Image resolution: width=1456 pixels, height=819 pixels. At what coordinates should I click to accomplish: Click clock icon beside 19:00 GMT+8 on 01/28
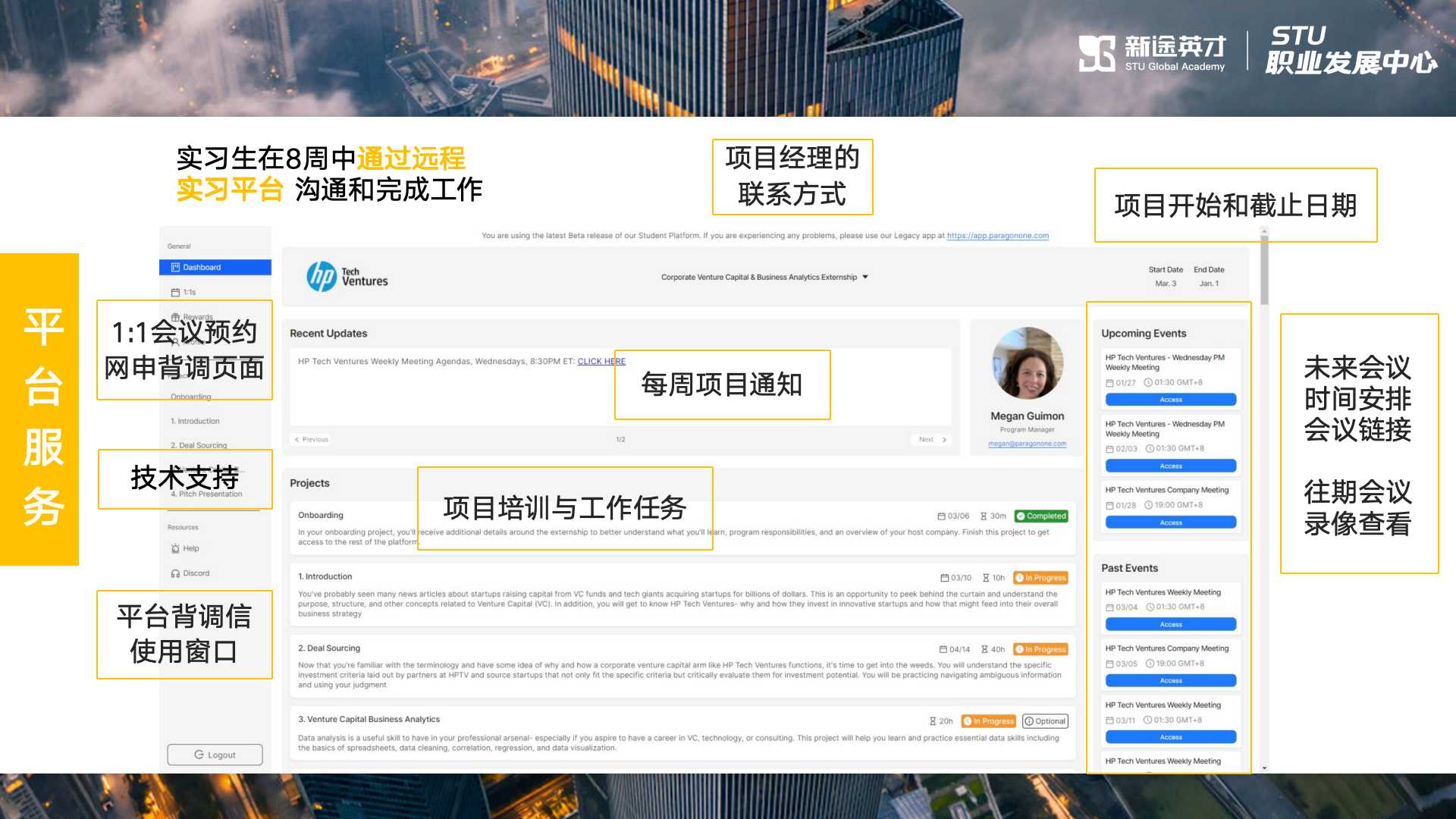click(x=1148, y=504)
